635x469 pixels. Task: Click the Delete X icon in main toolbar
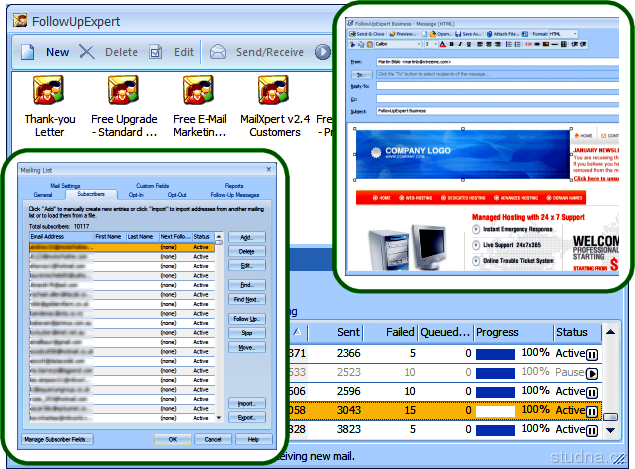click(x=86, y=52)
